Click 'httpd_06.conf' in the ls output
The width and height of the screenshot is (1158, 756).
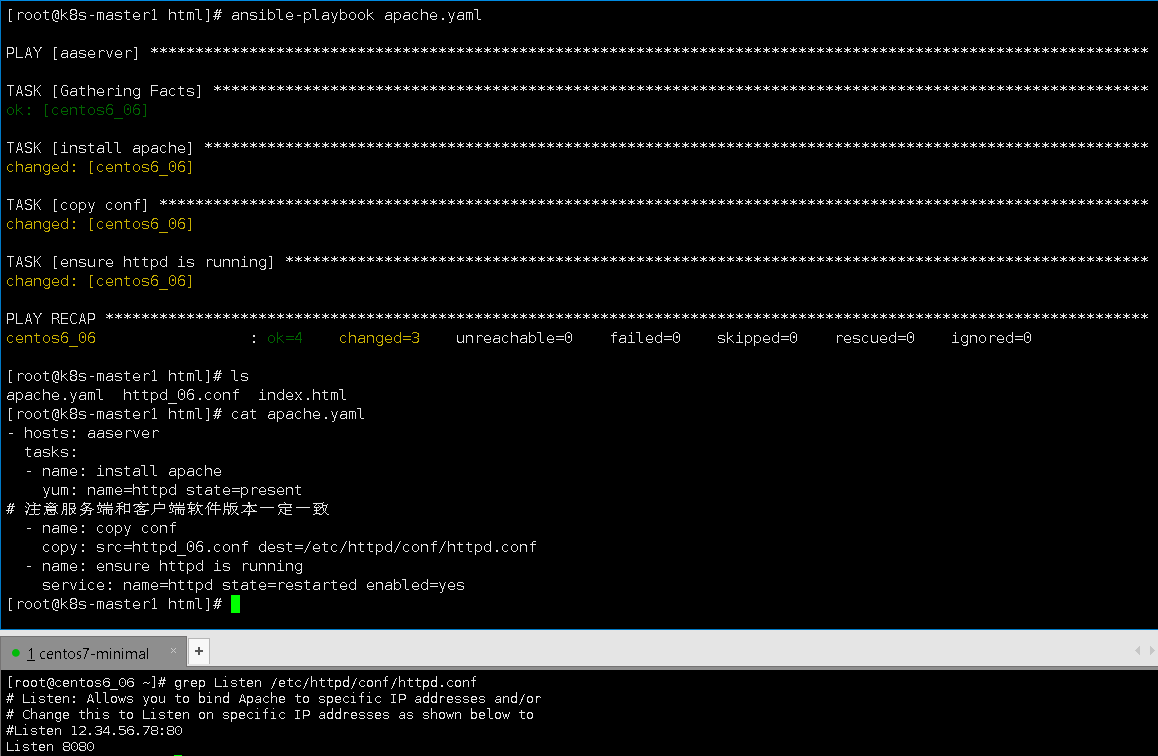(181, 395)
